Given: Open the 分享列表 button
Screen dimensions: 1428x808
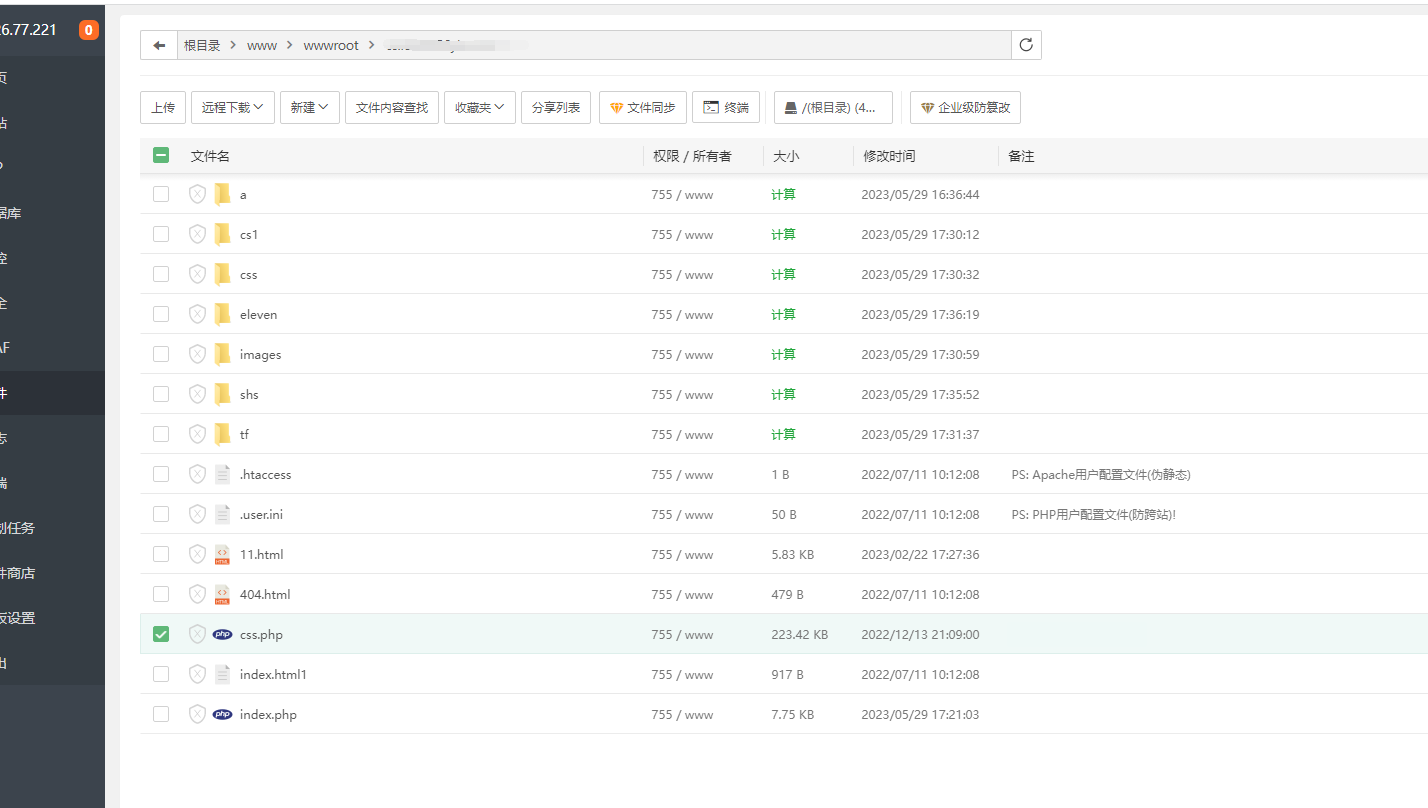Looking at the screenshot, I should point(556,107).
